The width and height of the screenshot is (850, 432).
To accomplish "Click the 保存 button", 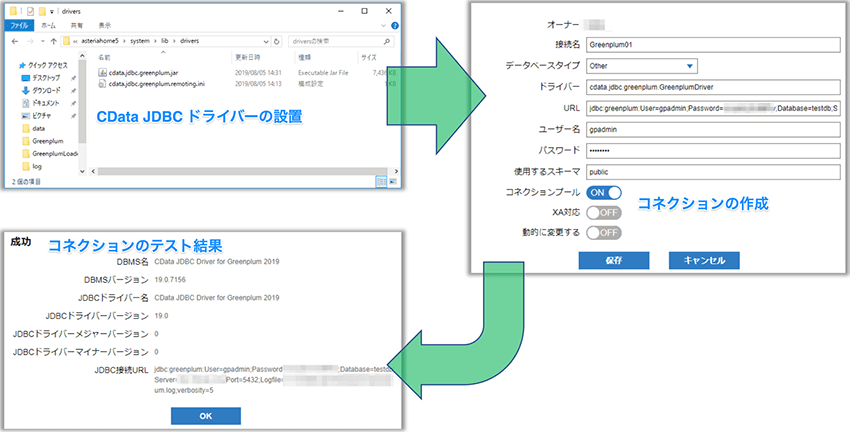I will click(614, 261).
